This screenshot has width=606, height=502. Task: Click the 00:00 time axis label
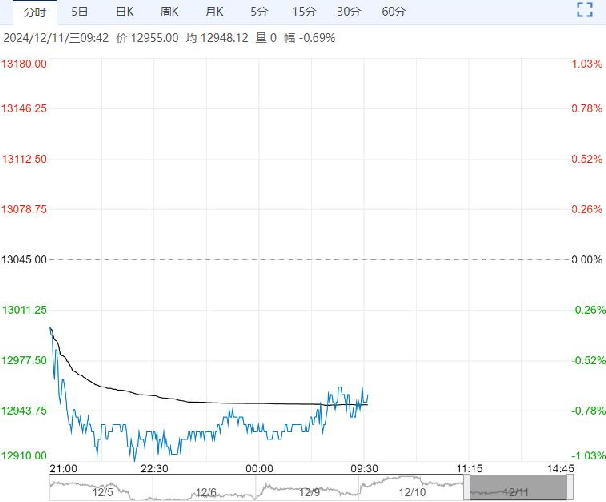pos(259,468)
